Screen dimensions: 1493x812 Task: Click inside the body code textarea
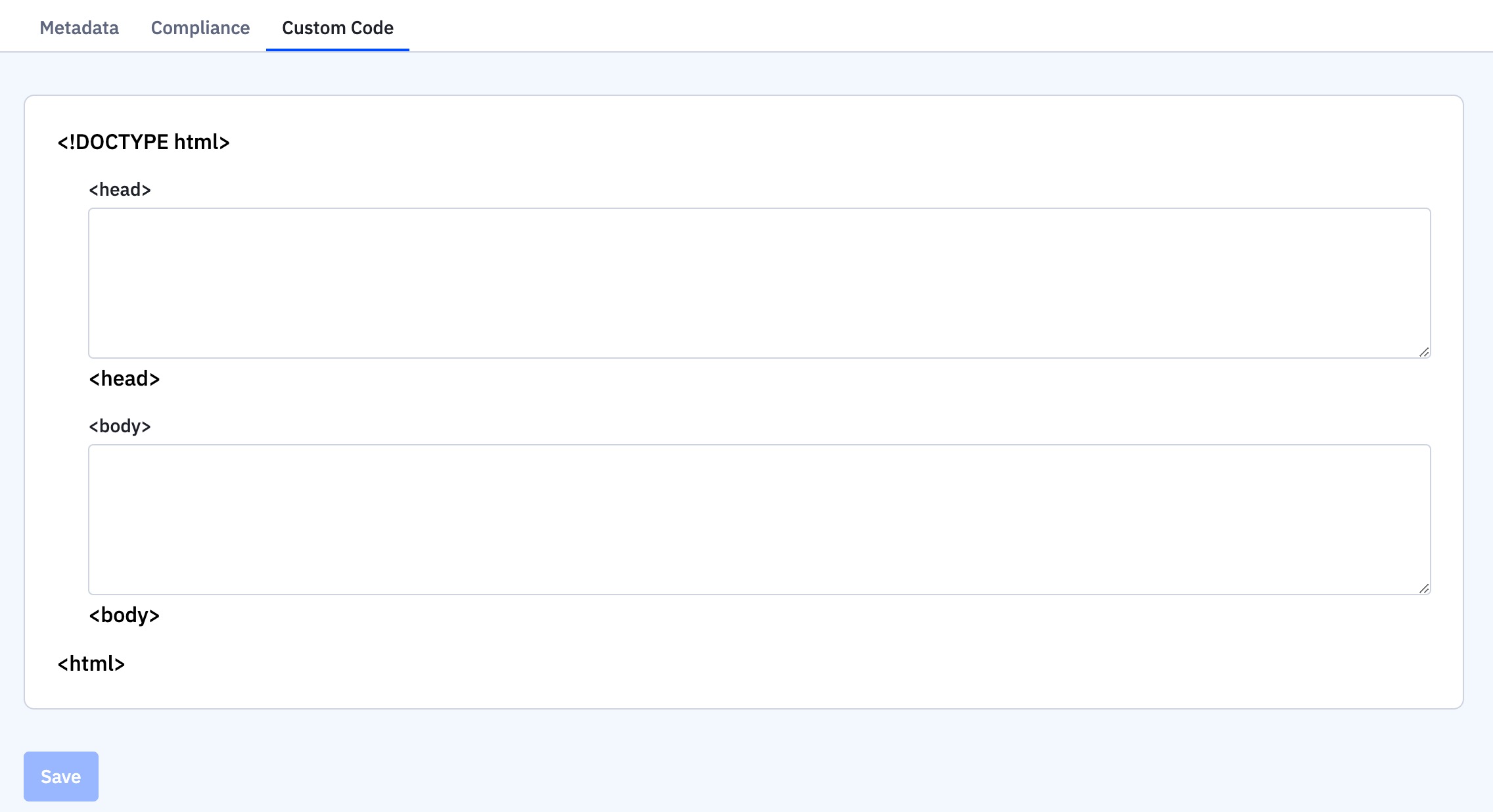759,519
